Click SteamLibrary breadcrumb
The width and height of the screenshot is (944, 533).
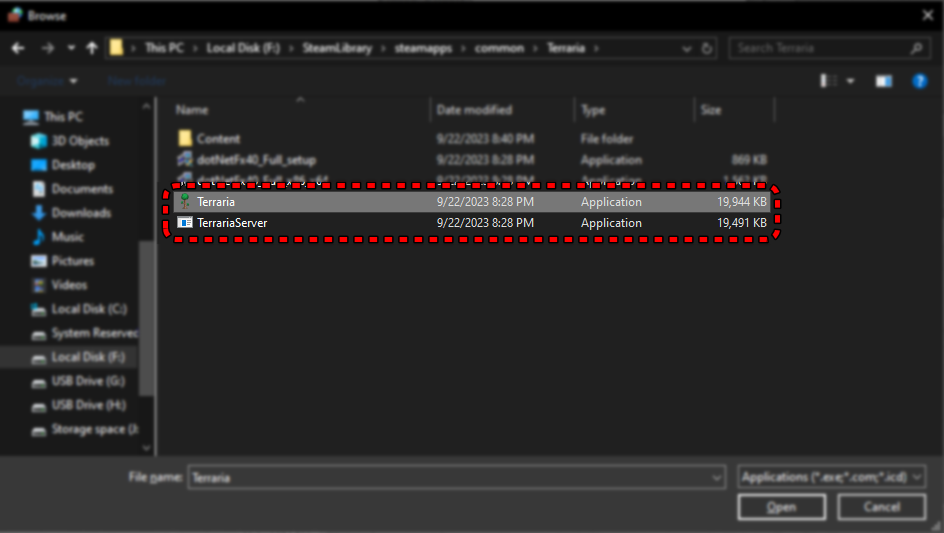[337, 48]
